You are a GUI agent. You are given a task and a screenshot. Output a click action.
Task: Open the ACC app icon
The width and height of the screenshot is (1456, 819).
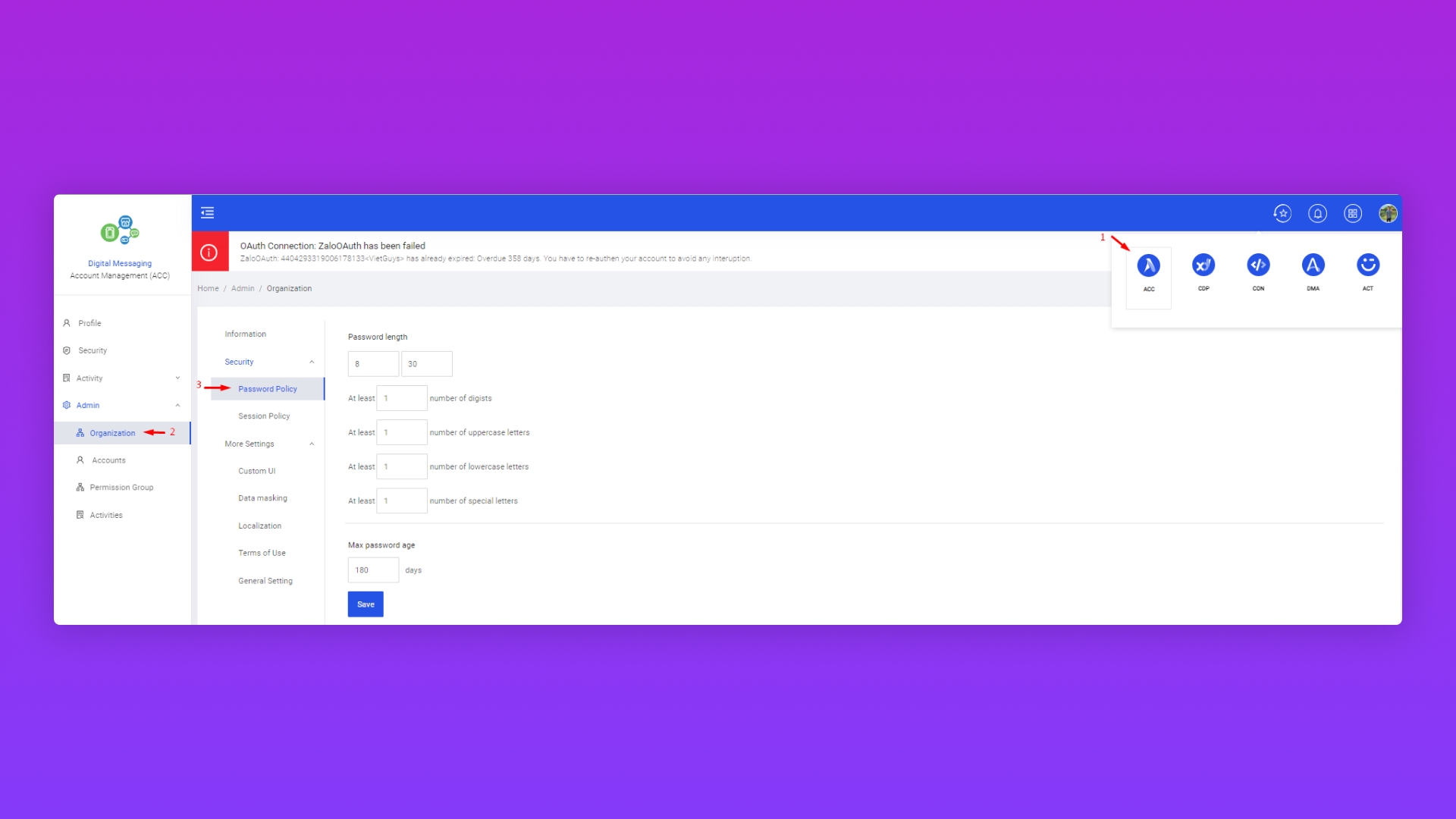(1148, 266)
